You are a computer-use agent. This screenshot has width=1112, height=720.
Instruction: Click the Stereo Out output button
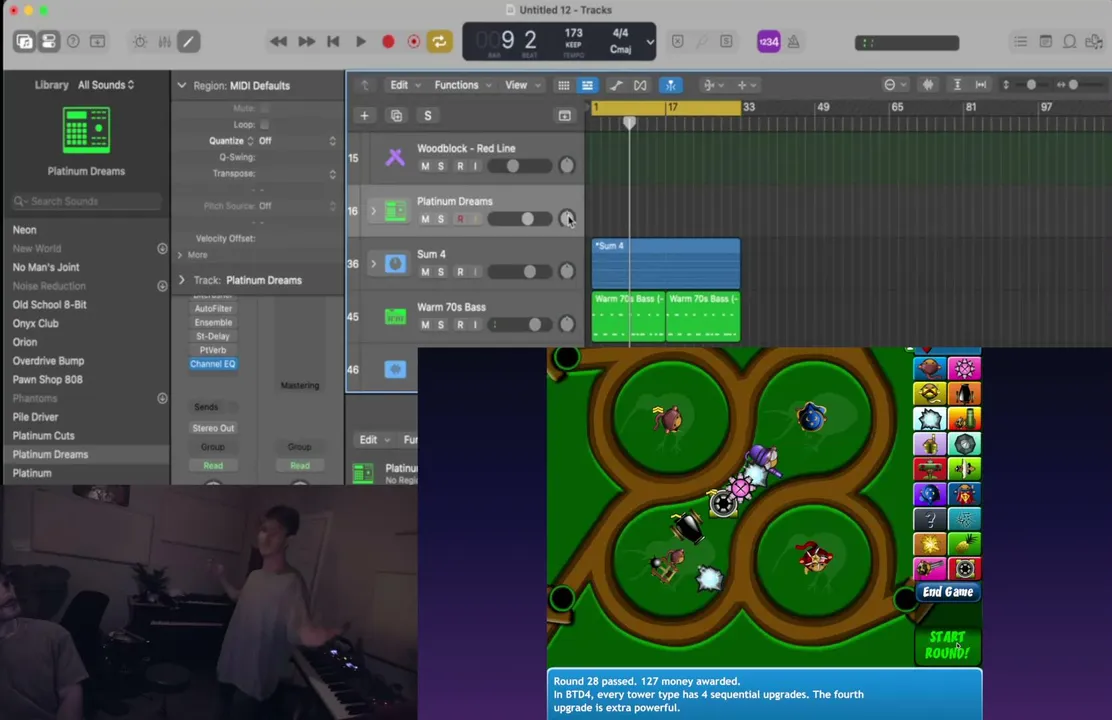point(213,428)
